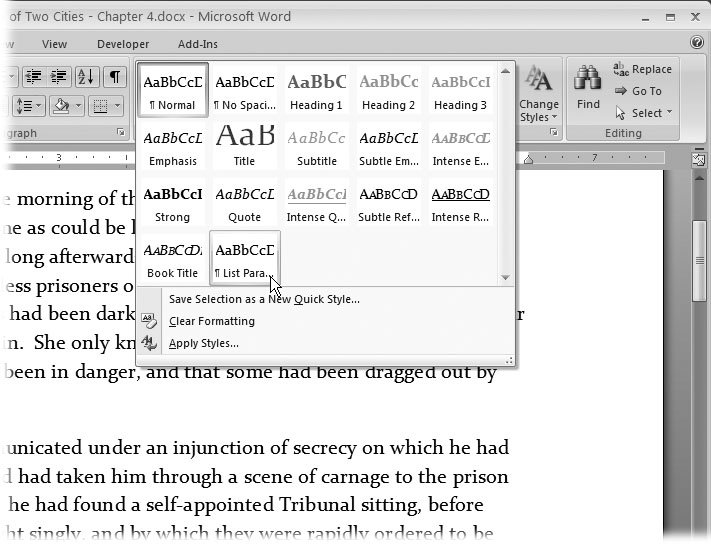Open Word Help question mark icon
Image resolution: width=711 pixels, height=544 pixels.
coord(697,43)
